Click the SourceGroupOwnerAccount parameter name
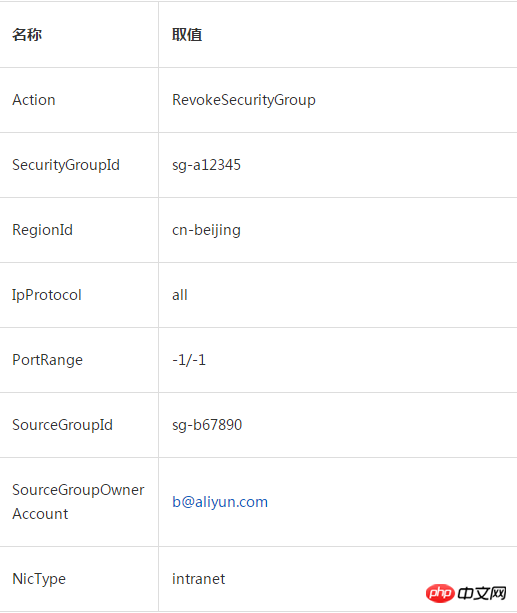The height and width of the screenshot is (613, 517). click(x=78, y=502)
